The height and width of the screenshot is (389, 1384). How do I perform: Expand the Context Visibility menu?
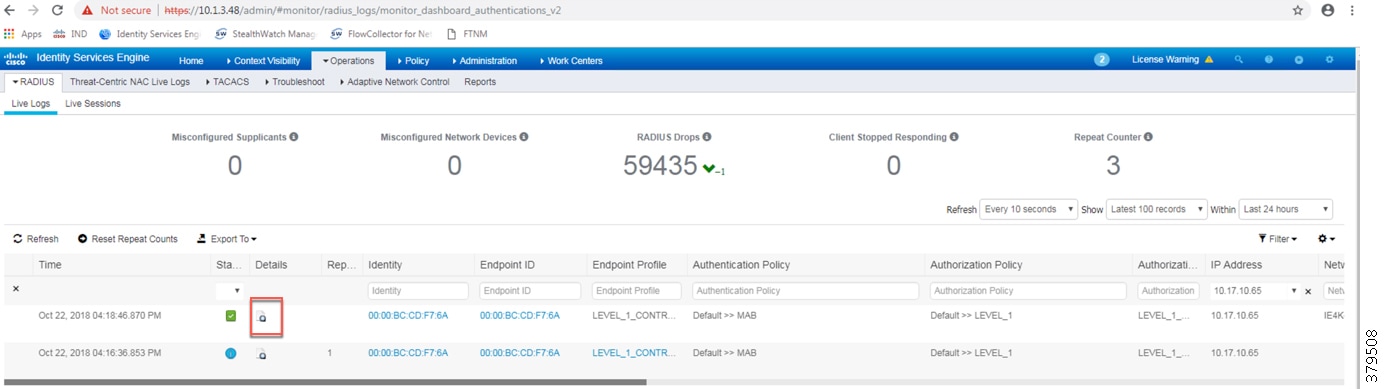[263, 61]
